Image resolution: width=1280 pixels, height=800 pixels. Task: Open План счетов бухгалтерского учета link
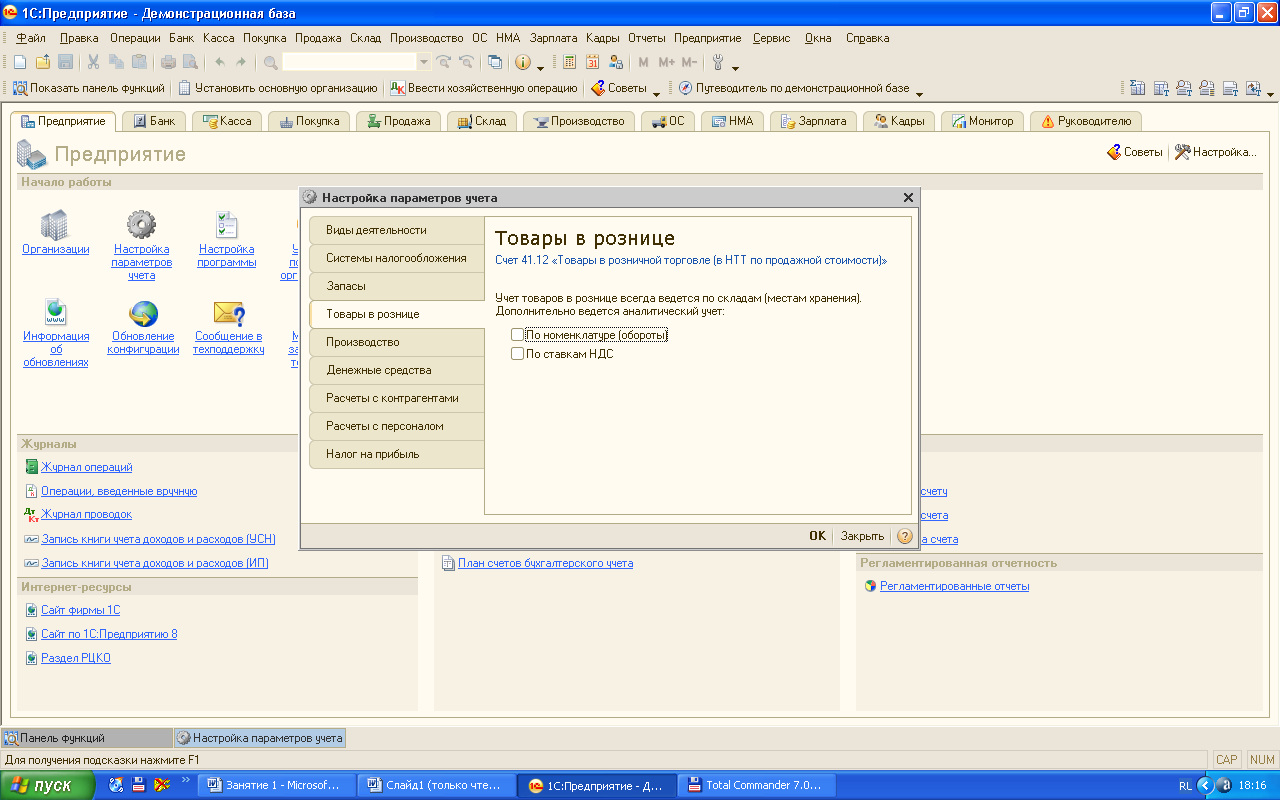point(545,563)
